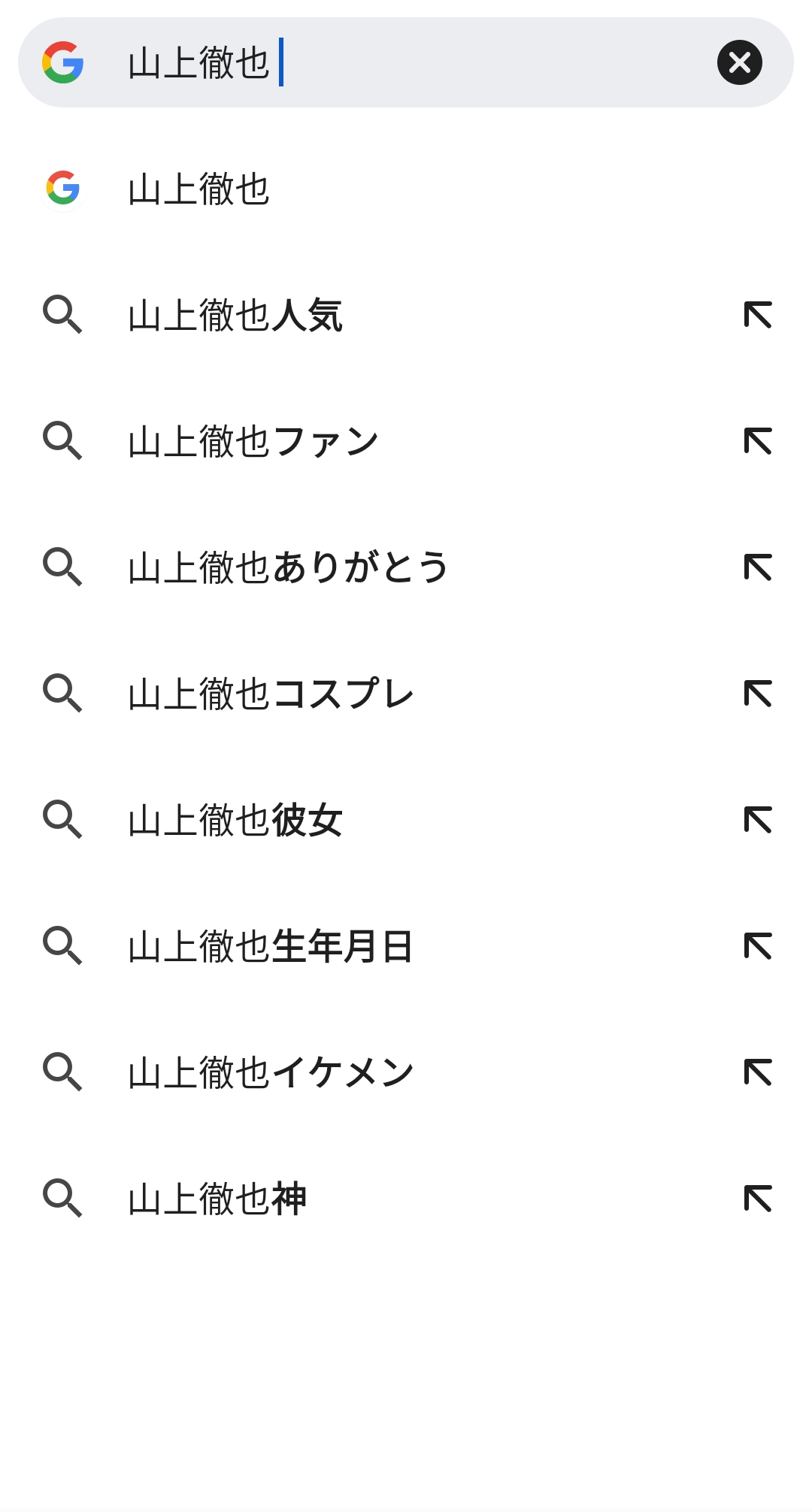The width and height of the screenshot is (812, 1512).
Task: Click search box containing 山上徹也
Action: 406,62
